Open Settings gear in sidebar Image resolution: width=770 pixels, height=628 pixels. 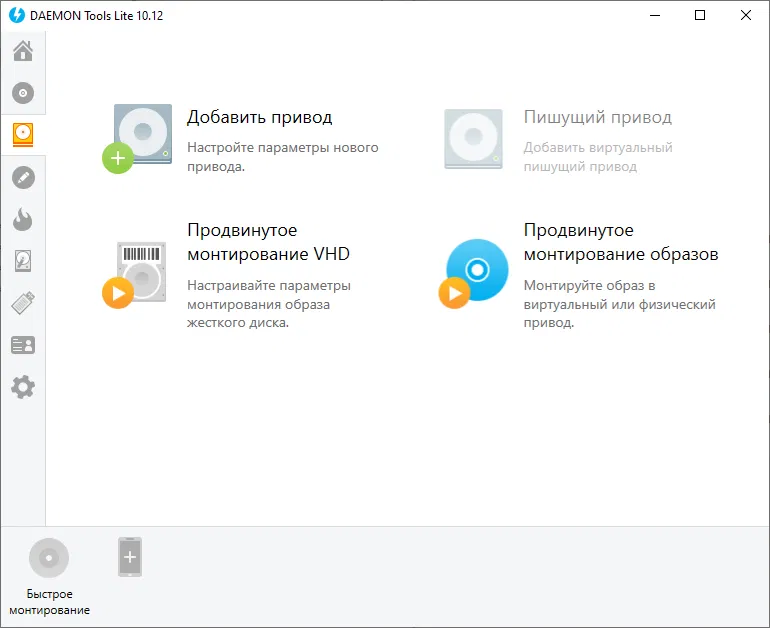point(23,387)
